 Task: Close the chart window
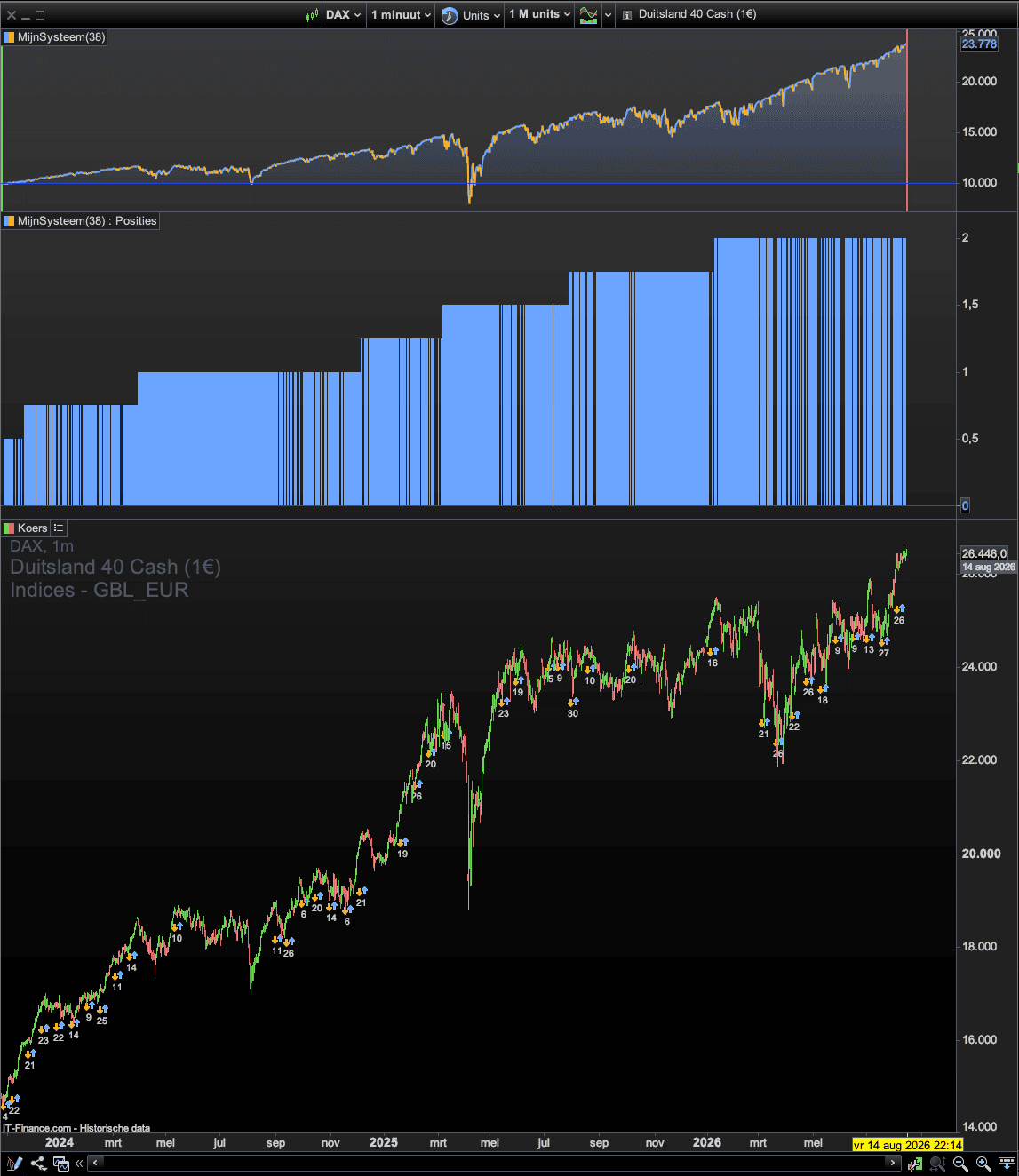pyautogui.click(x=11, y=15)
